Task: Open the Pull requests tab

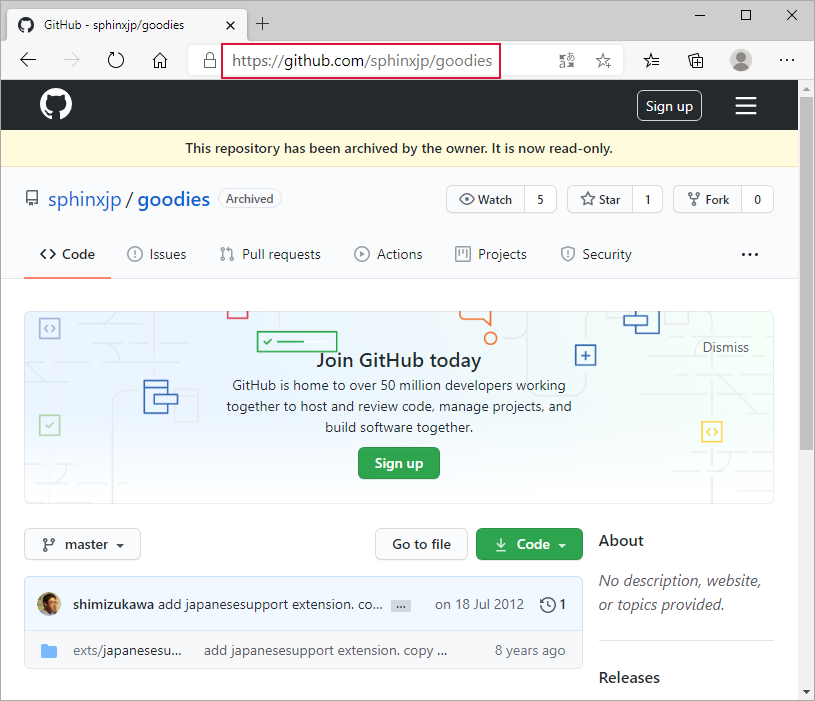Action: pyautogui.click(x=270, y=254)
